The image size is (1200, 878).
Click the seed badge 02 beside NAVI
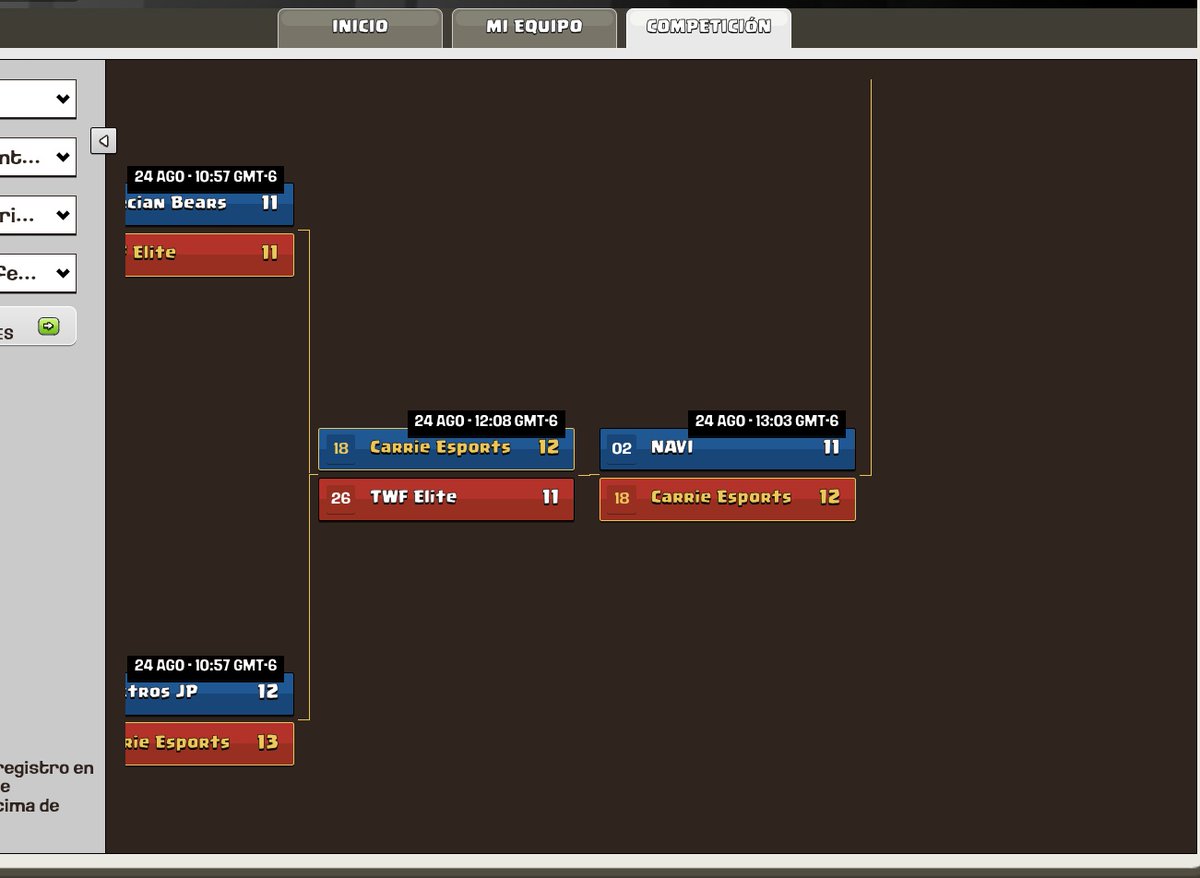622,449
